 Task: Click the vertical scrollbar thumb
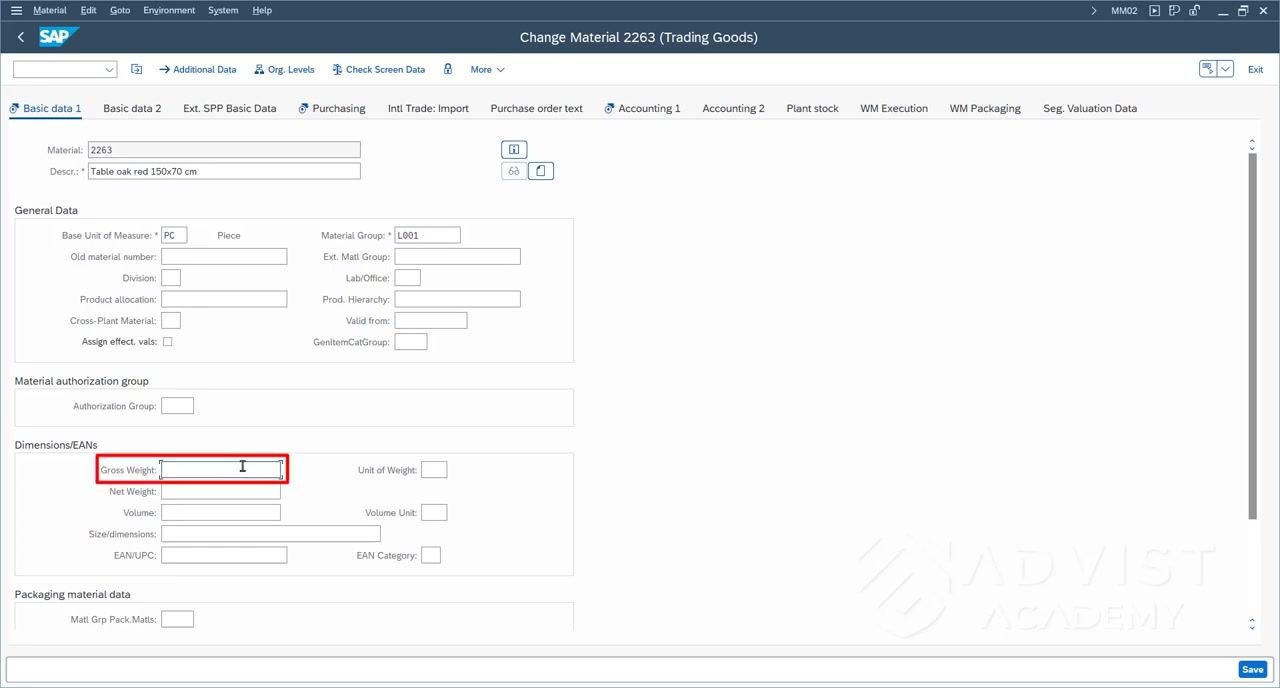click(x=1253, y=336)
